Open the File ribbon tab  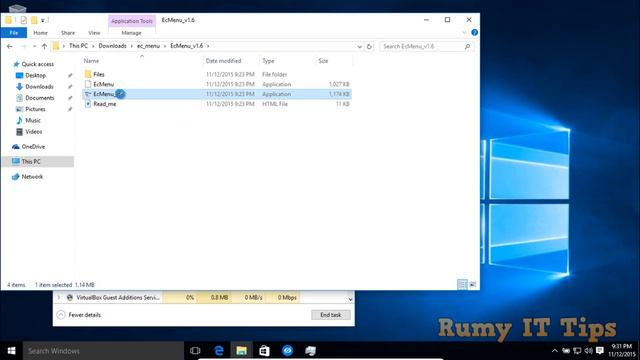(x=14, y=33)
